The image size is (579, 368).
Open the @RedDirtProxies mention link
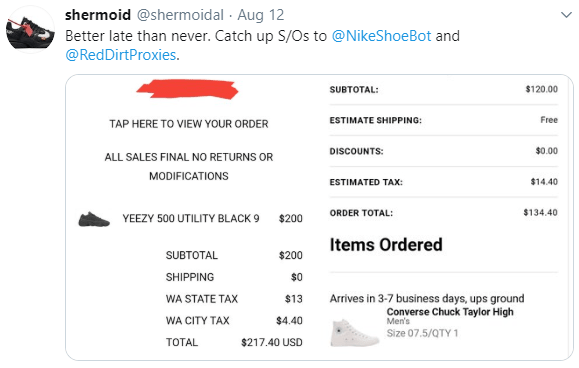click(121, 55)
